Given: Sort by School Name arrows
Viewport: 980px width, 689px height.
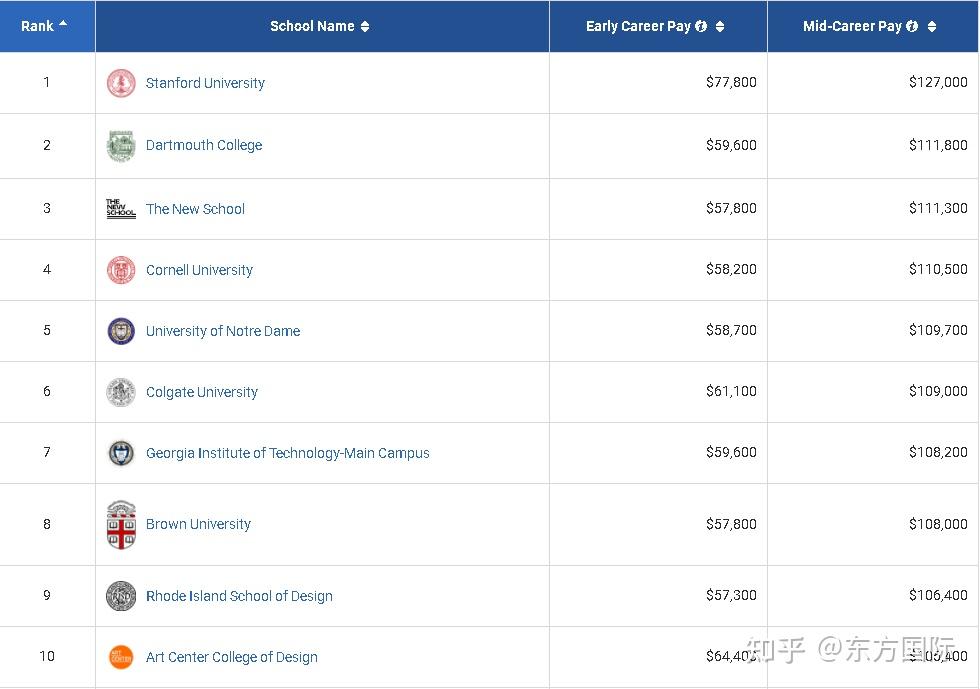Looking at the screenshot, I should [x=365, y=26].
